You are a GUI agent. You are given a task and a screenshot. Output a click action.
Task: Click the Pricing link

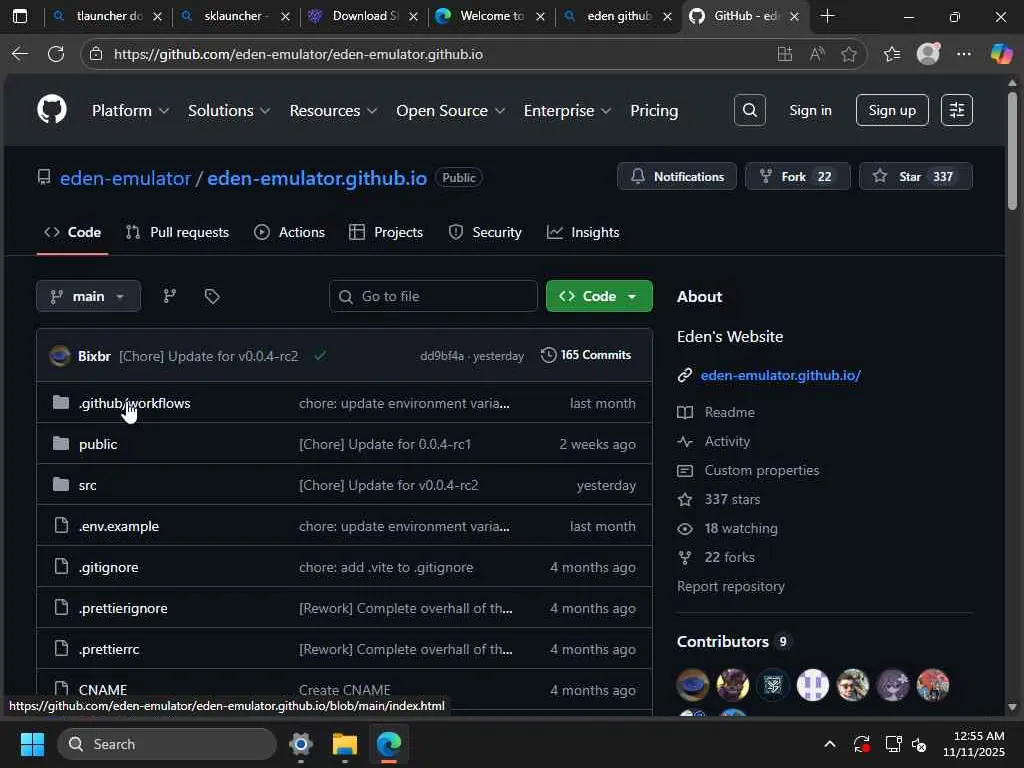654,110
